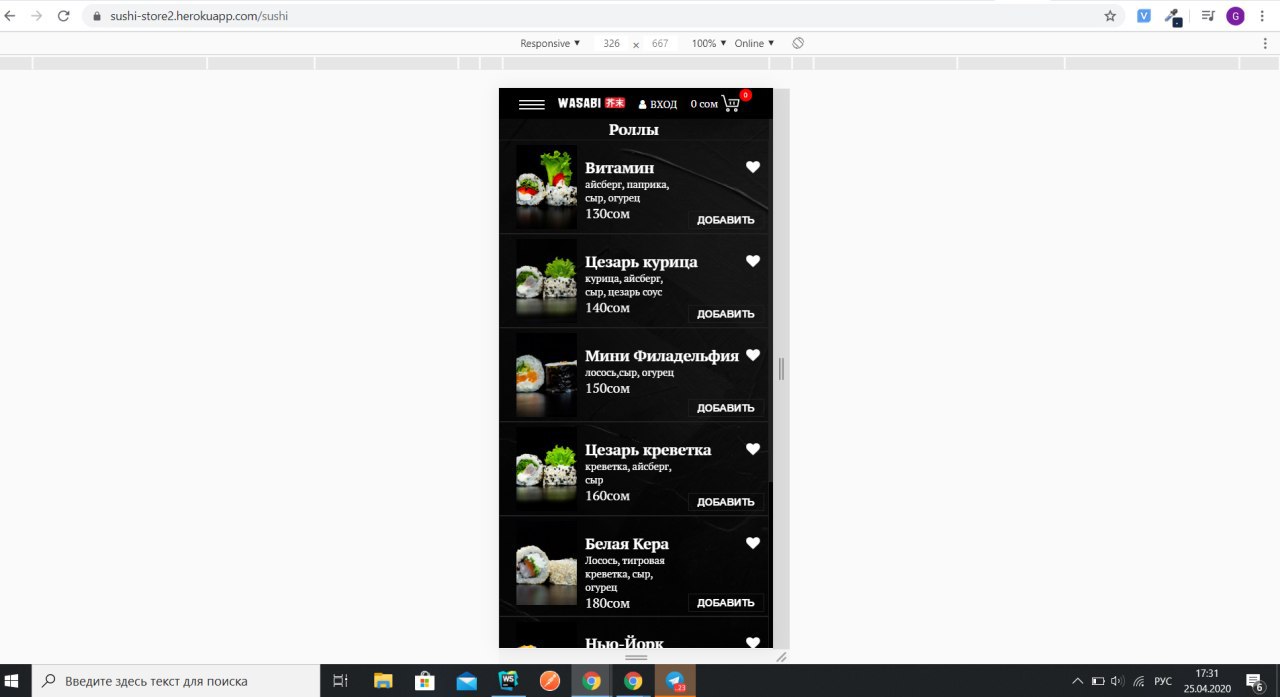Viewport: 1280px width, 697px height.
Task: Grab the corner viewport handle
Action: pyautogui.click(x=781, y=656)
